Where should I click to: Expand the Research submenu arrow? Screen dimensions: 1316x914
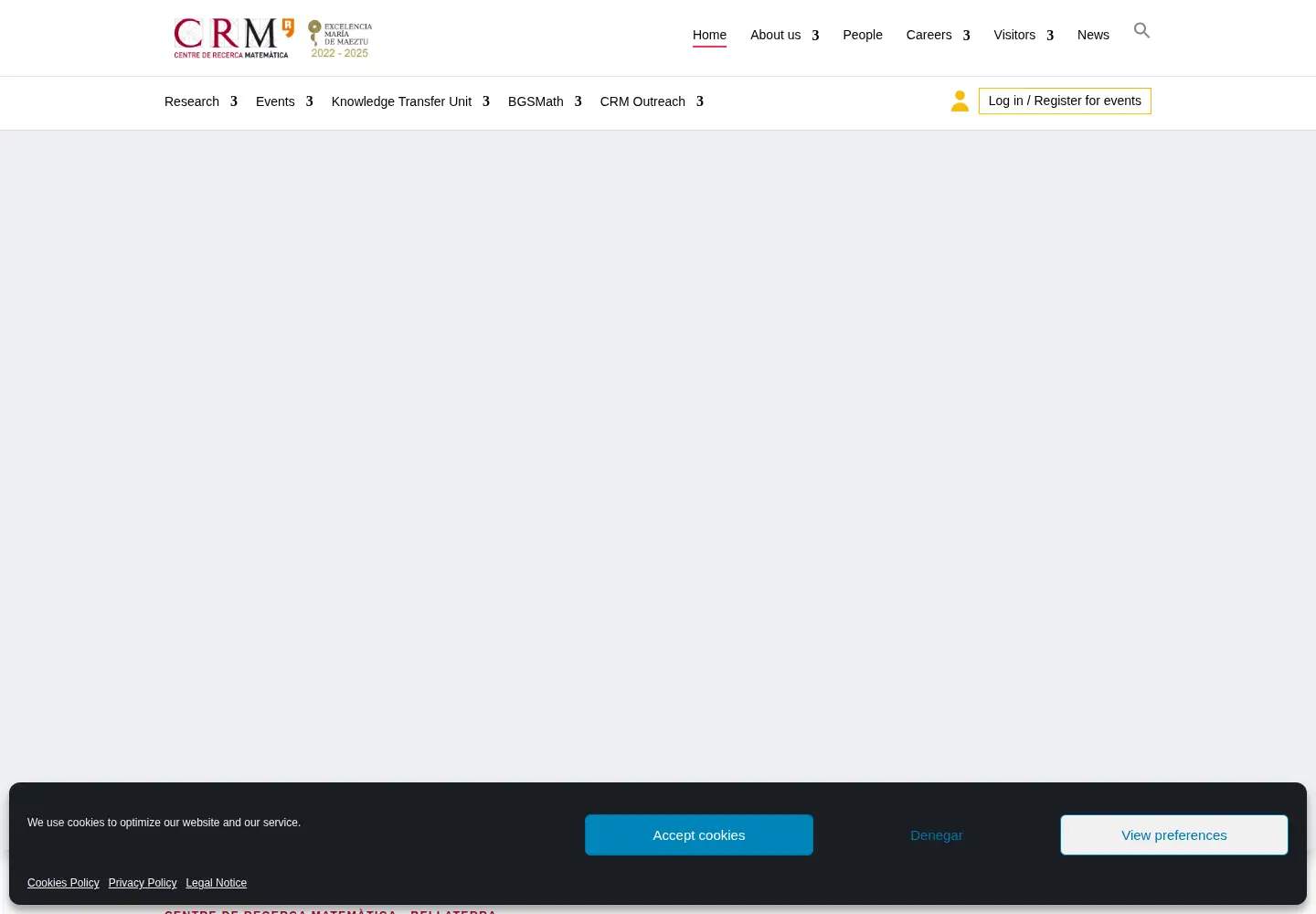234,101
